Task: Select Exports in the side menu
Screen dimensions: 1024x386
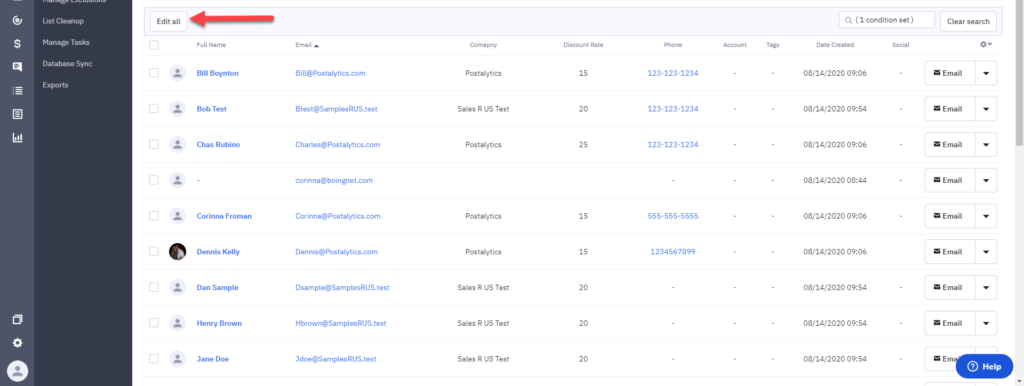Action: 56,85
